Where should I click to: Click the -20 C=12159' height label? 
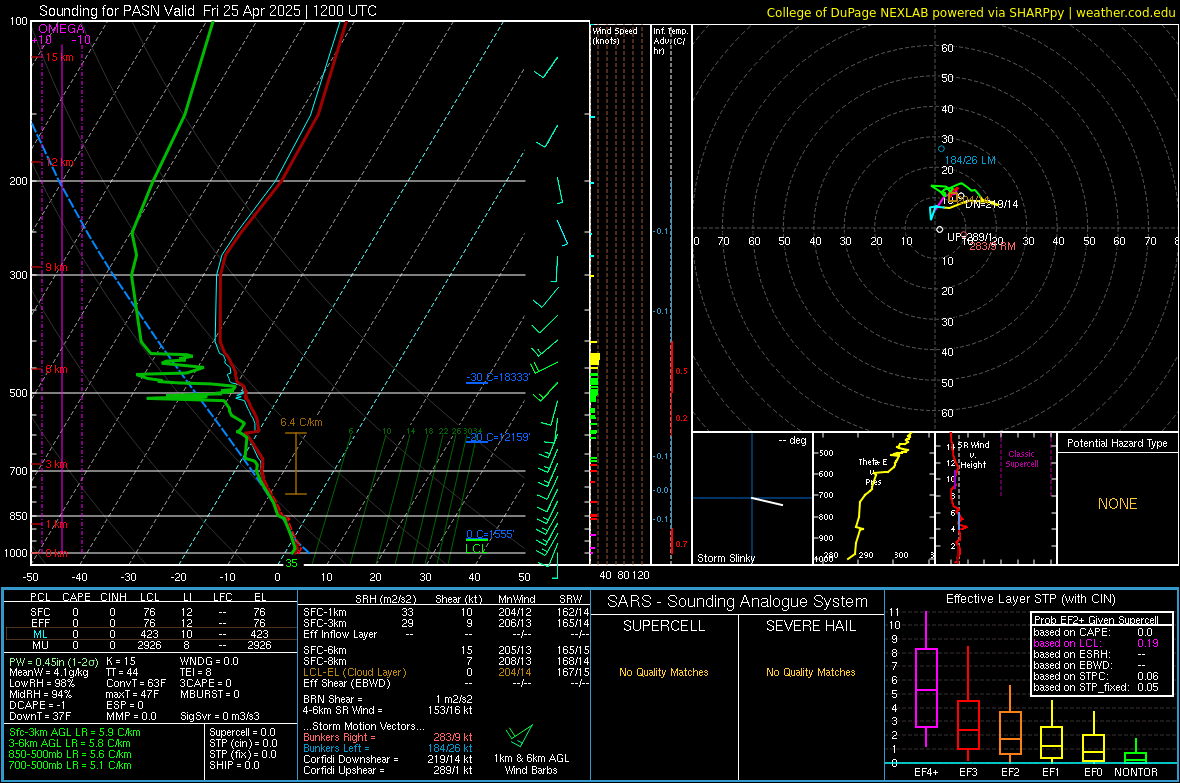[498, 437]
